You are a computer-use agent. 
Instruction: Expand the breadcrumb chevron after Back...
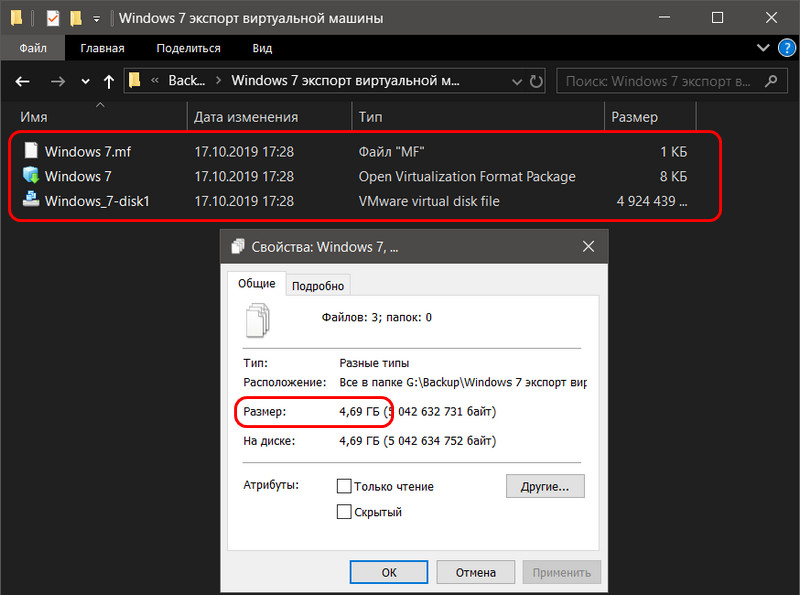pyautogui.click(x=218, y=81)
